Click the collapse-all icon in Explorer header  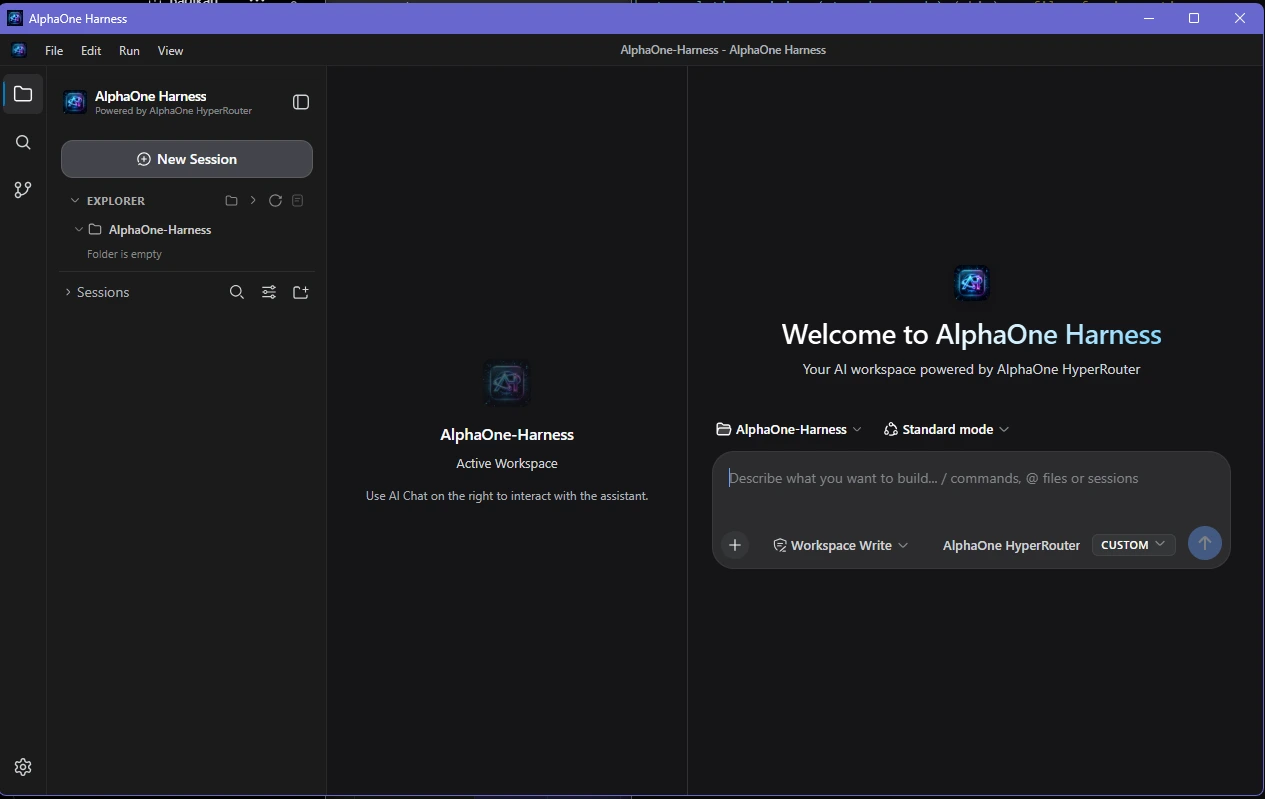click(x=297, y=201)
